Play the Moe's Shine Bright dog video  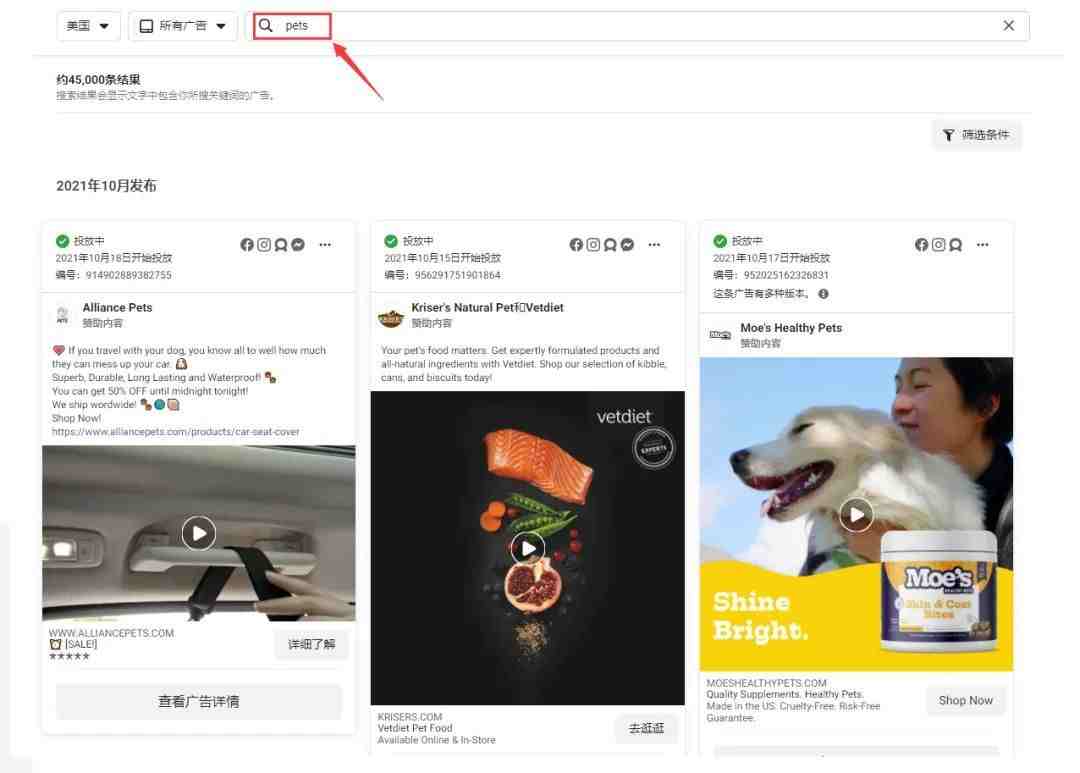click(856, 514)
